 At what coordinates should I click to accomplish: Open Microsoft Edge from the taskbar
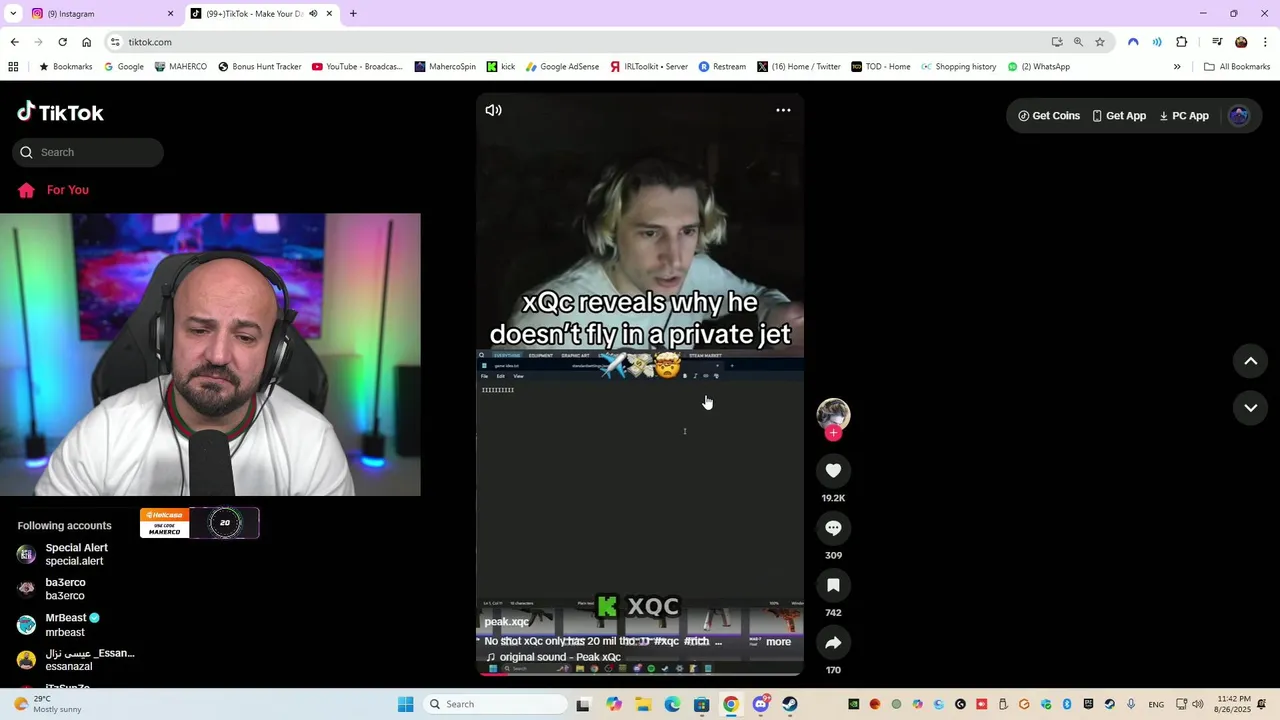(672, 704)
